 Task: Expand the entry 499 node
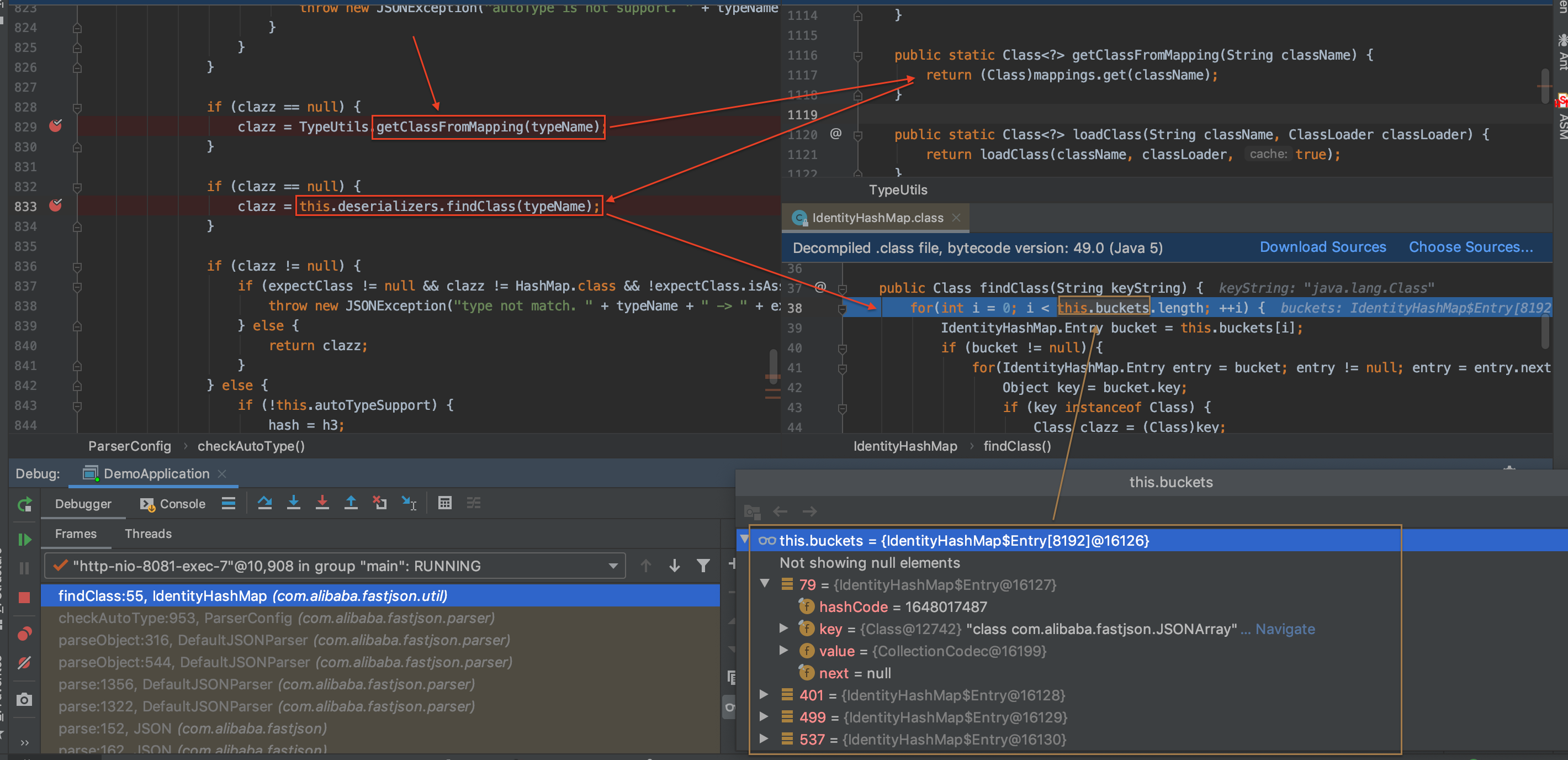pyautogui.click(x=765, y=717)
